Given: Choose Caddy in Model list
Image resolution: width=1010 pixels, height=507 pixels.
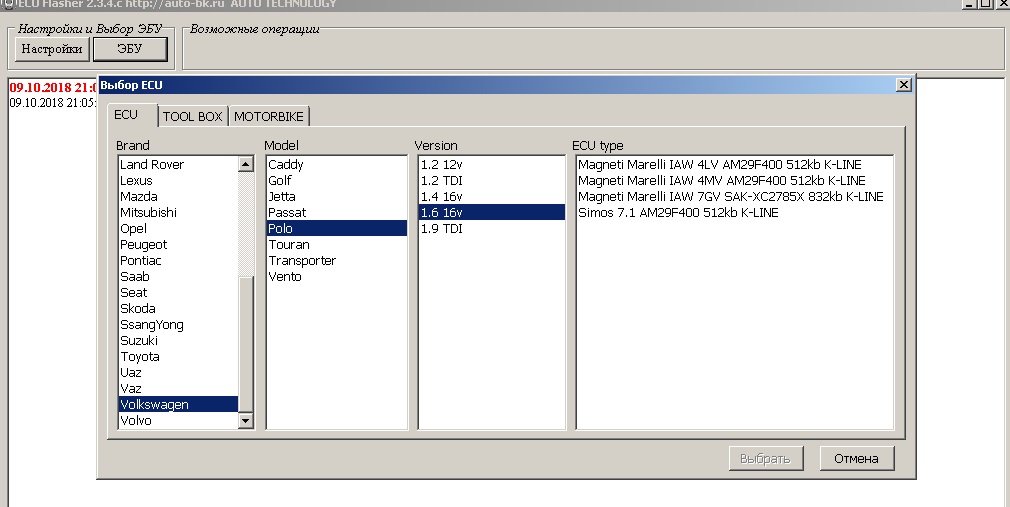Looking at the screenshot, I should [337, 164].
